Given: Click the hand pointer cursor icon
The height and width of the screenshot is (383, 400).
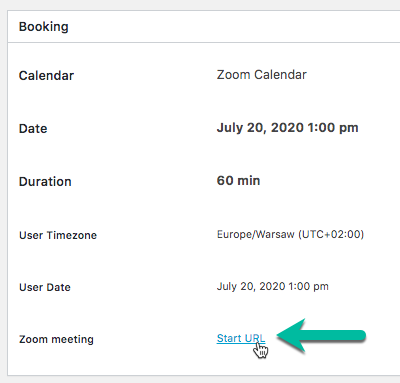Looking at the screenshot, I should tap(261, 349).
